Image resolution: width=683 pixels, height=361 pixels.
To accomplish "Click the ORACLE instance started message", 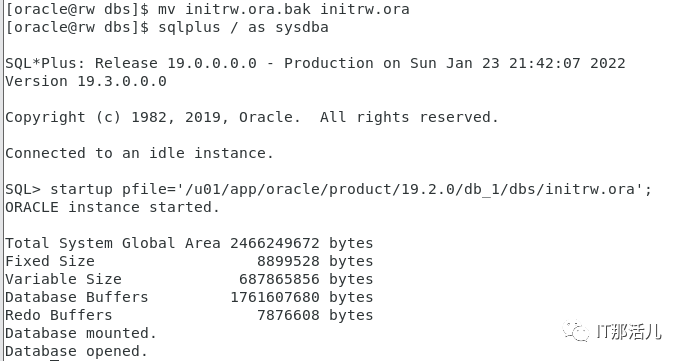I will 112,207.
